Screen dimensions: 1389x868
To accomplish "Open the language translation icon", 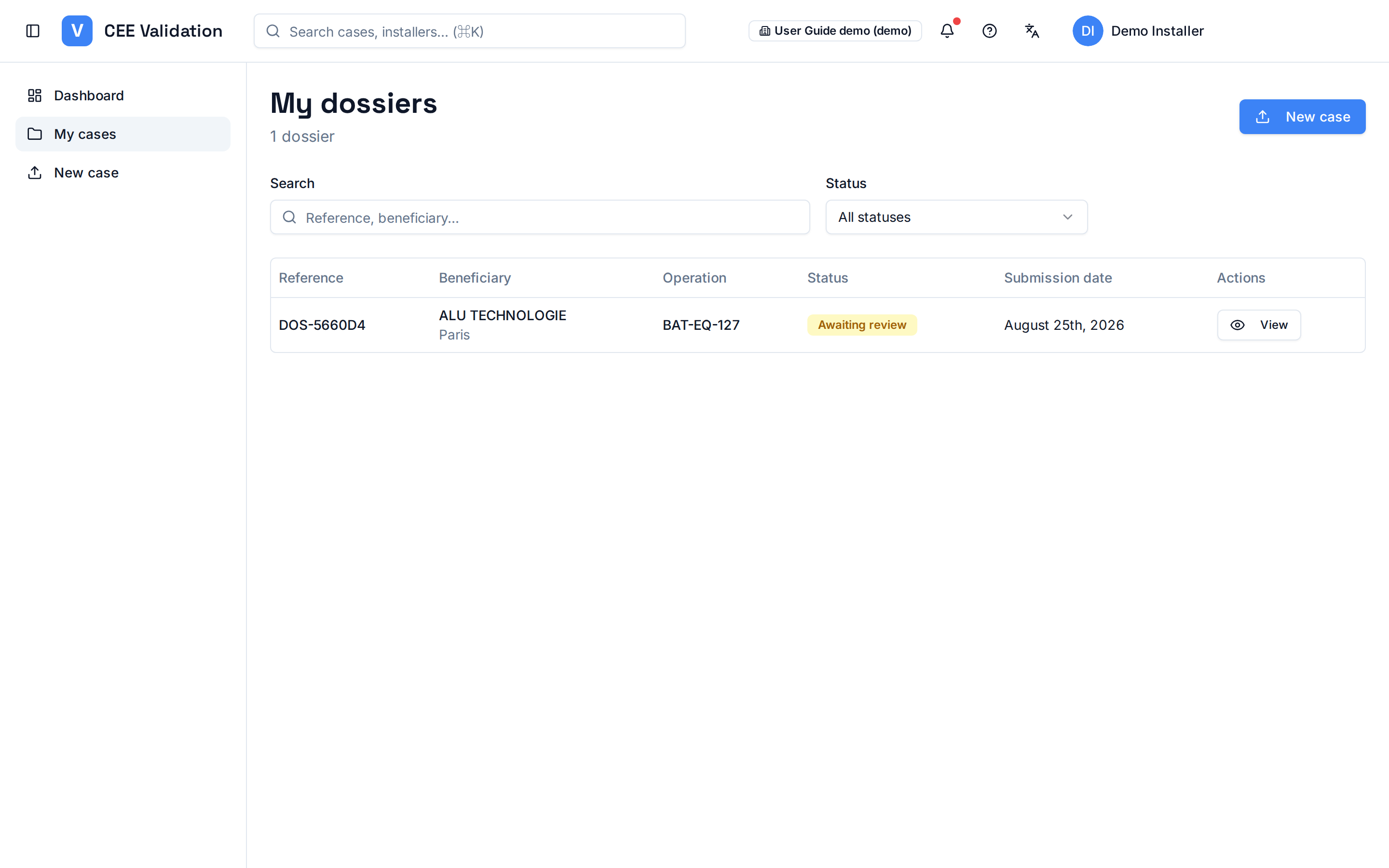I will tap(1032, 31).
